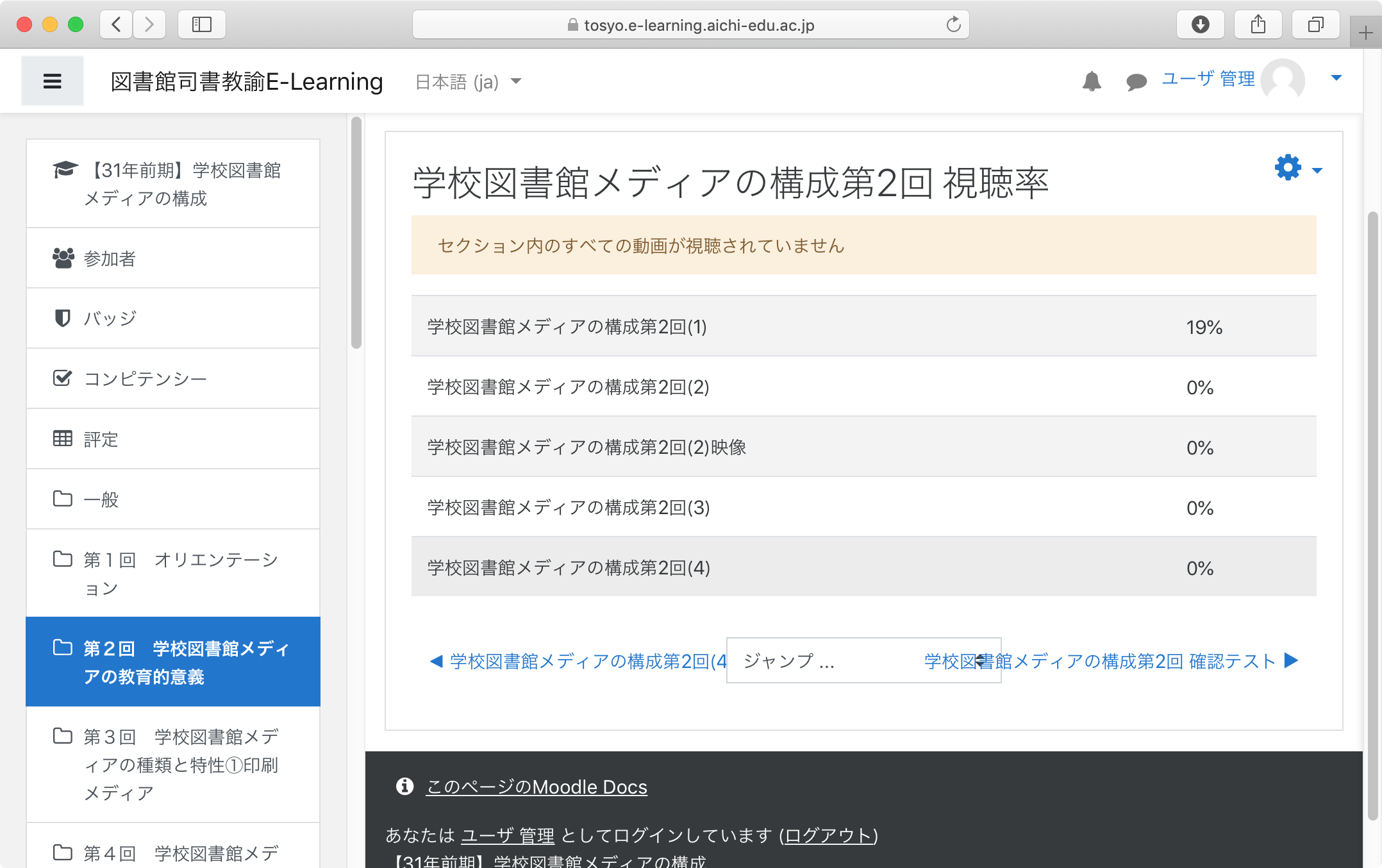1382x868 pixels.
Task: Click the ログアウト link in footer
Action: (828, 835)
